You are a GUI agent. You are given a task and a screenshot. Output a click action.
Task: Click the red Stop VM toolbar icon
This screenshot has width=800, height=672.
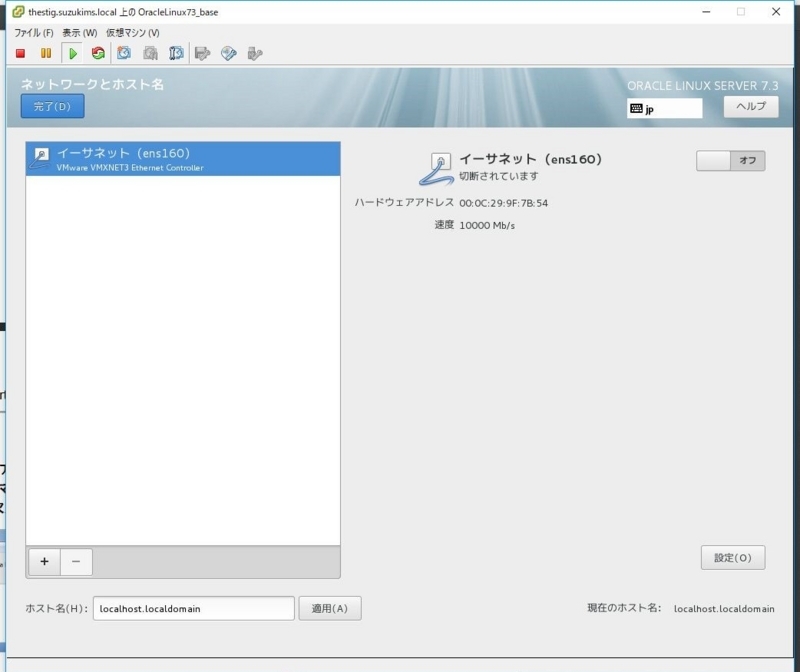click(20, 54)
